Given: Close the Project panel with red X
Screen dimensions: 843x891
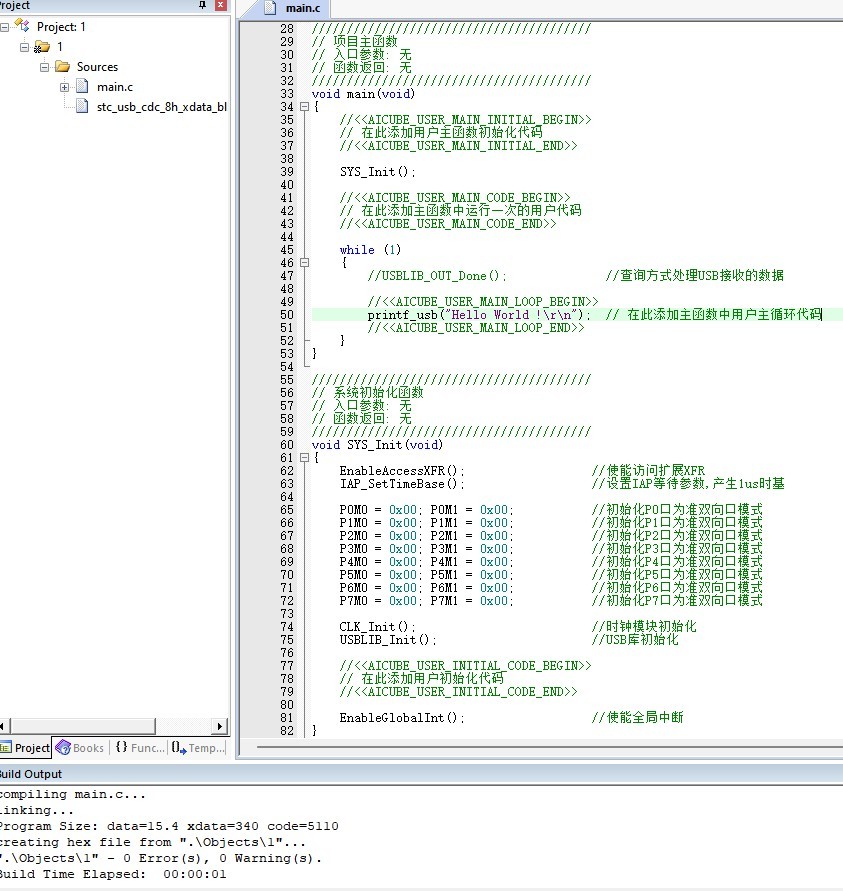Looking at the screenshot, I should pos(221,5).
